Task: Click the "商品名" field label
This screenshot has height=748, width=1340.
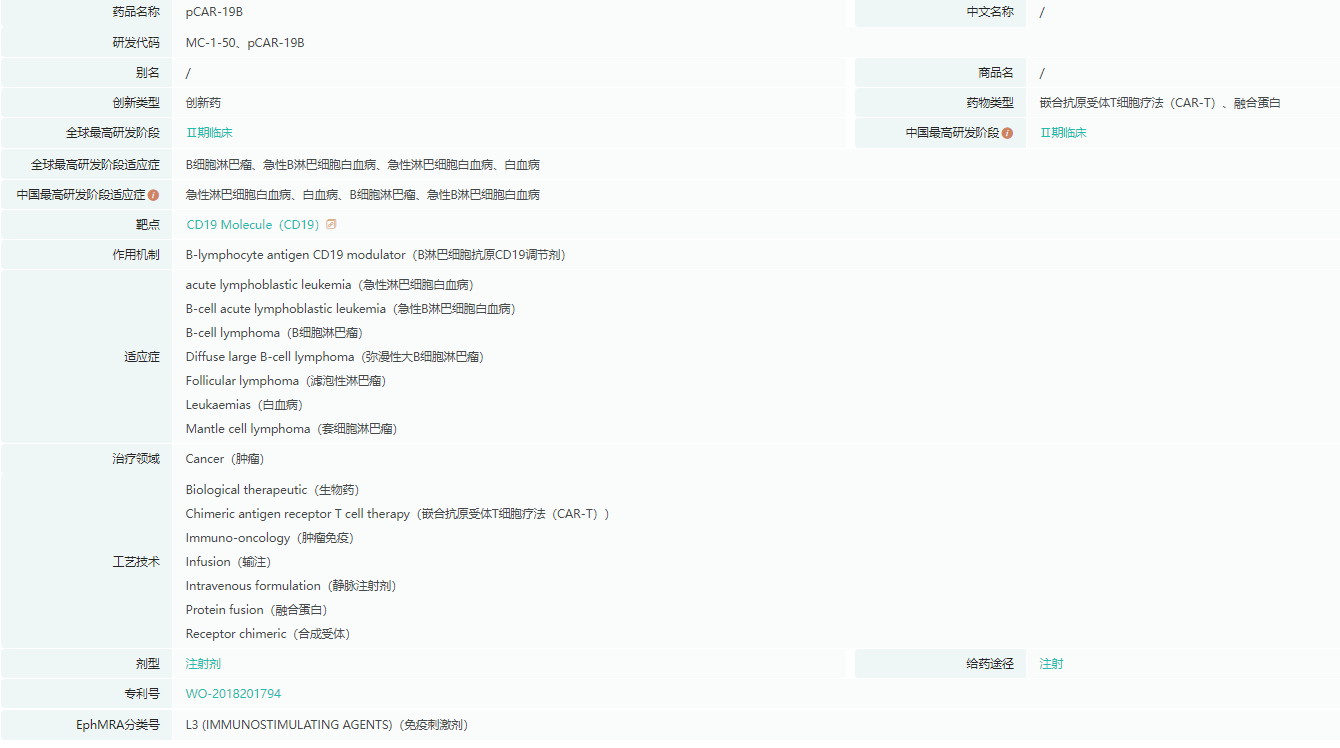Action: (x=996, y=73)
